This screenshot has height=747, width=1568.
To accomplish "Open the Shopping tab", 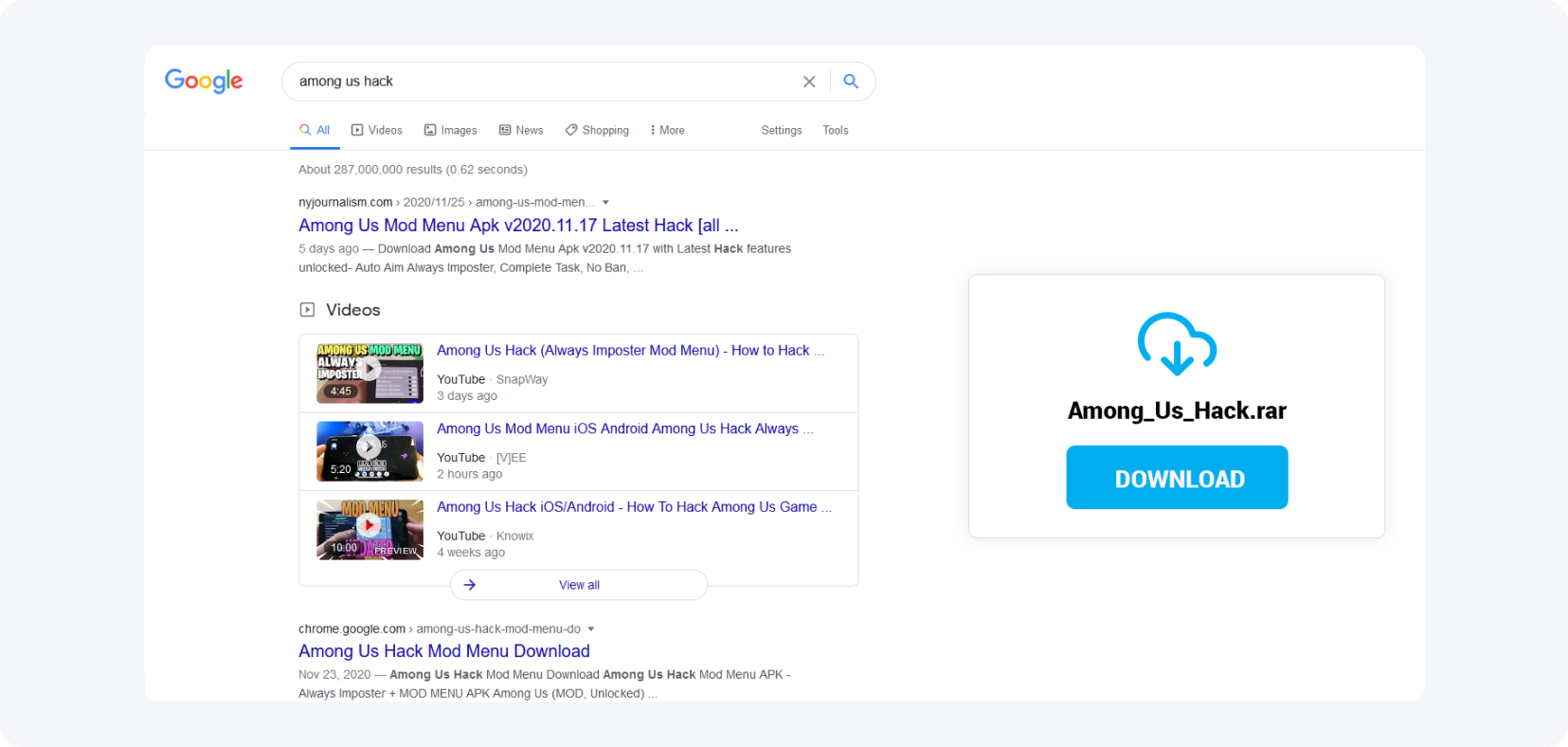I will (x=597, y=131).
